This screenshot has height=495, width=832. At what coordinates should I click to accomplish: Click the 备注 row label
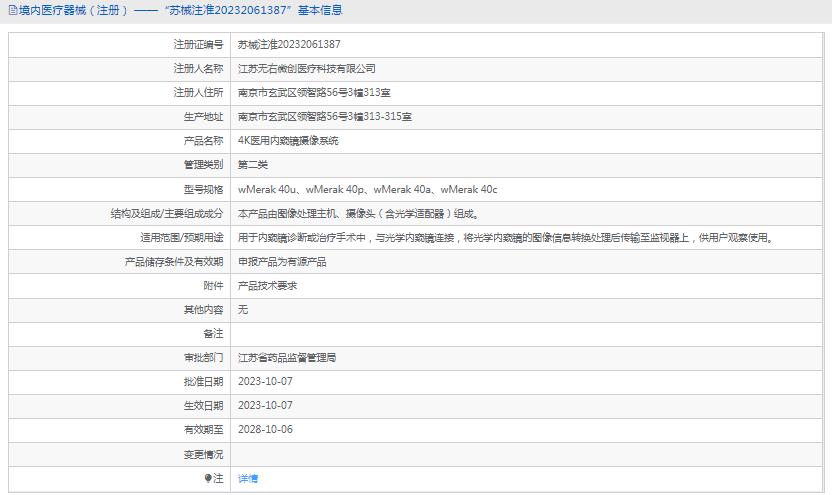pyautogui.click(x=213, y=334)
